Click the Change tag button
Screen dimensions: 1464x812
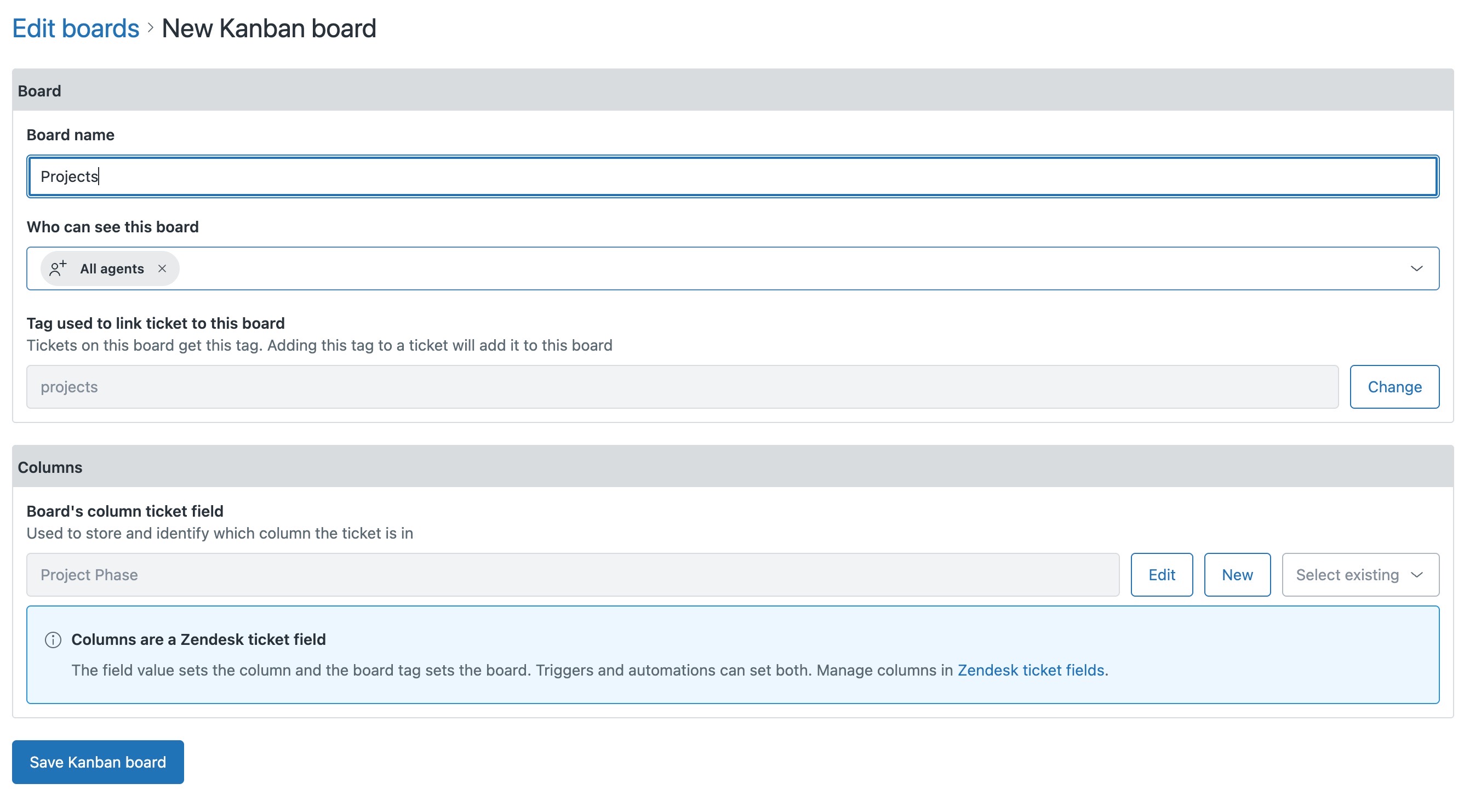1394,386
